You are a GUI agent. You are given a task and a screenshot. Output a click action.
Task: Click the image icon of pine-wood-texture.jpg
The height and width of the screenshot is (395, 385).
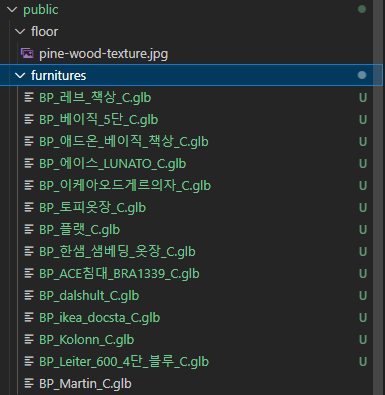27,53
